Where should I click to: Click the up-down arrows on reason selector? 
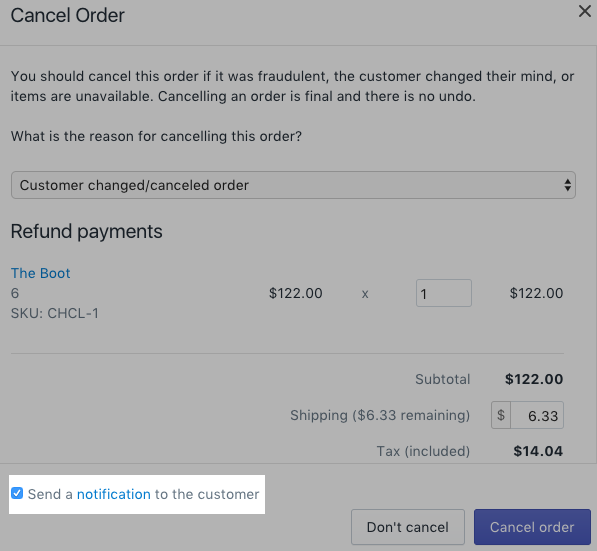click(x=567, y=185)
